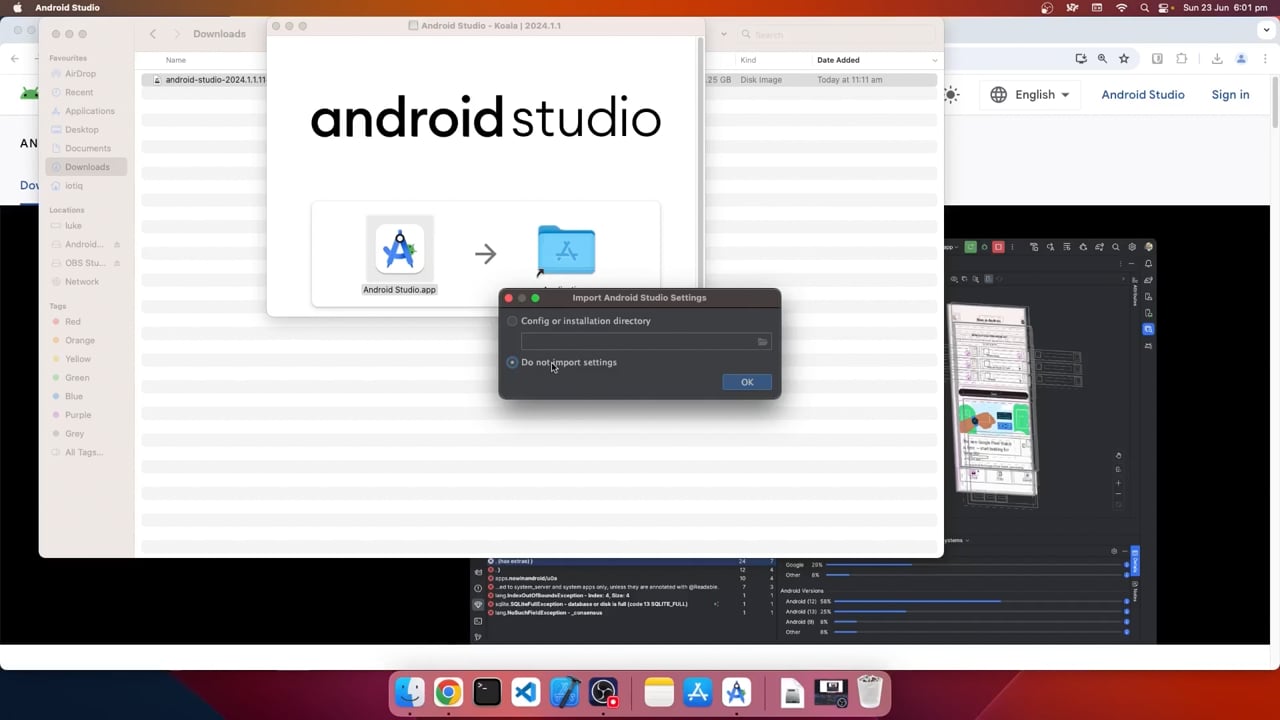Open Wi-Fi status in menu bar
The image size is (1280, 720).
click(1121, 8)
